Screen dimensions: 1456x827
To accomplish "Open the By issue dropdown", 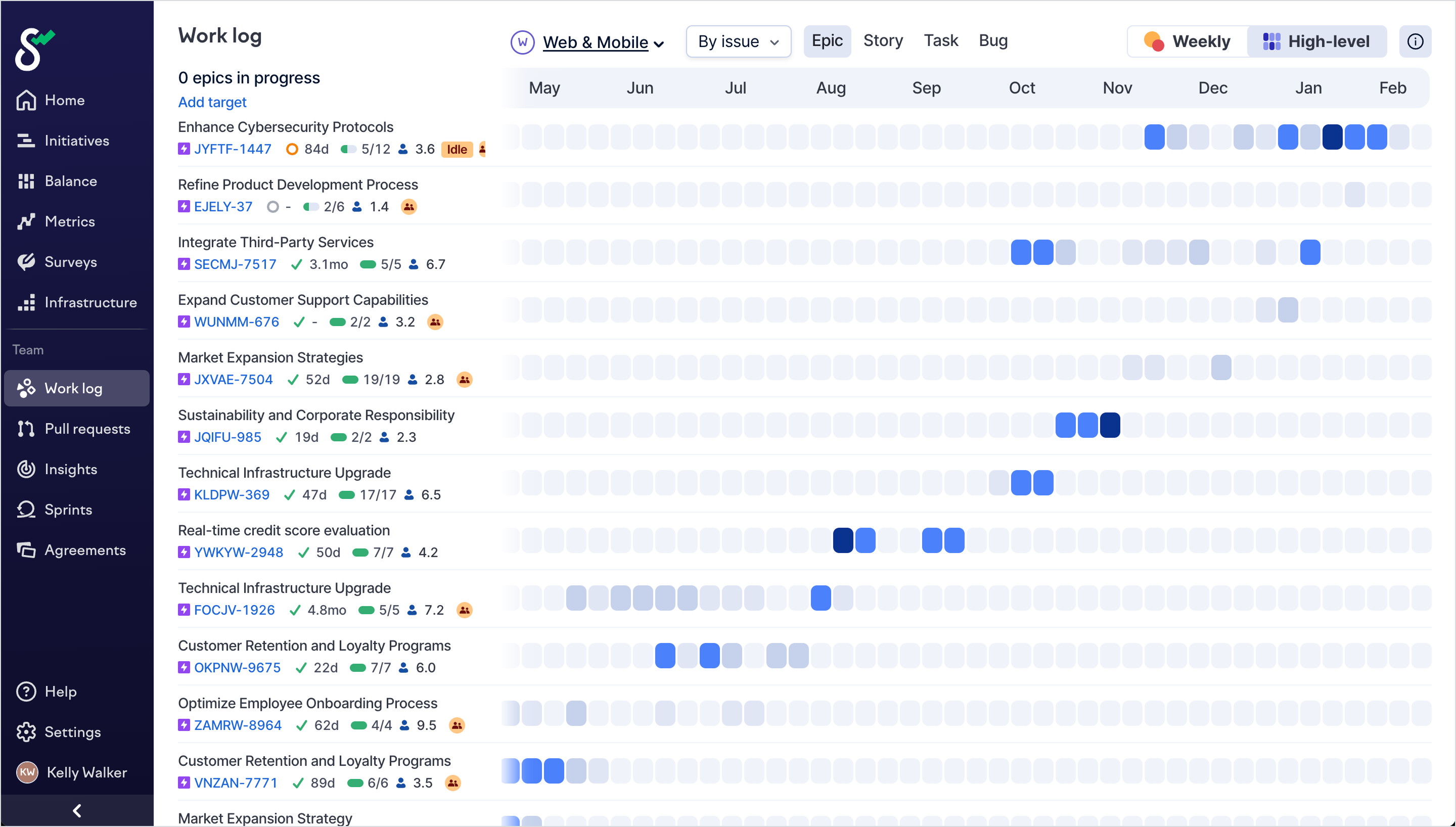I will [738, 41].
